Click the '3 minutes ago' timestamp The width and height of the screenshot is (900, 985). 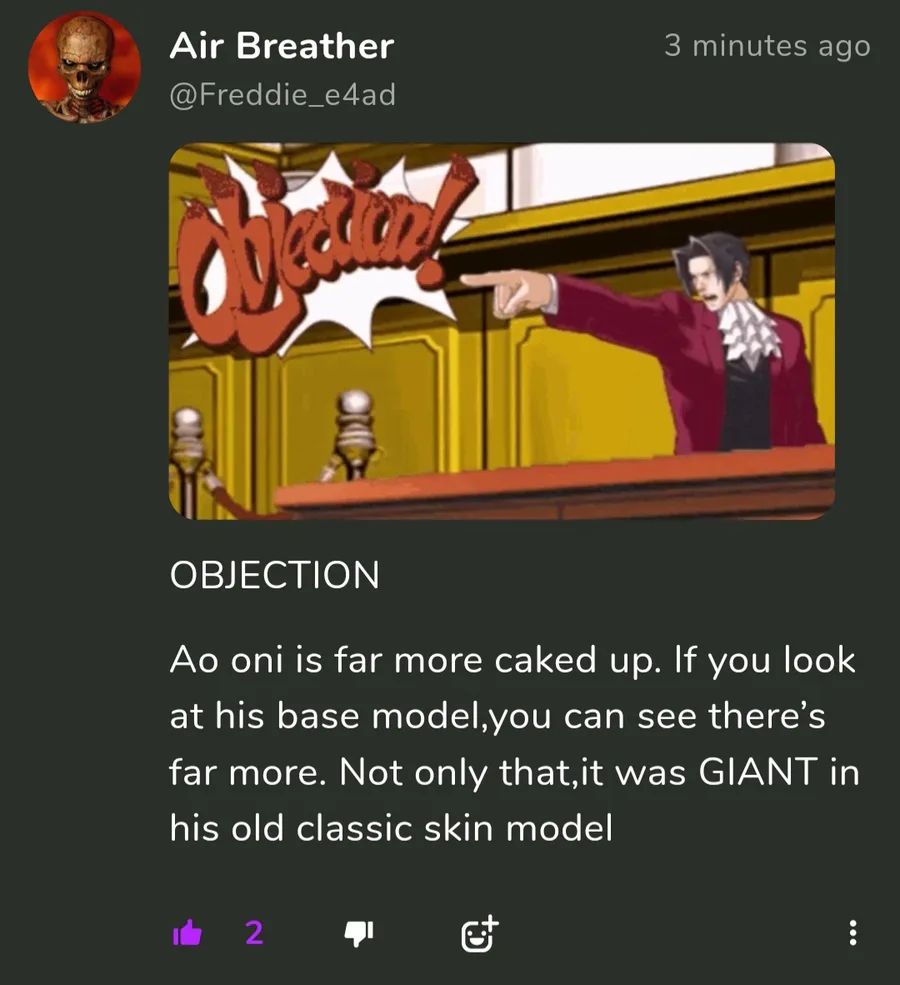767,45
